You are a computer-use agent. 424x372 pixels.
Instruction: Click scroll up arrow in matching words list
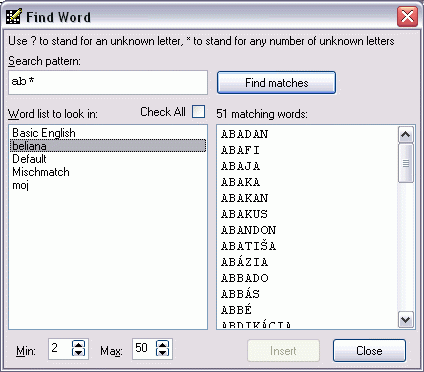coord(406,135)
